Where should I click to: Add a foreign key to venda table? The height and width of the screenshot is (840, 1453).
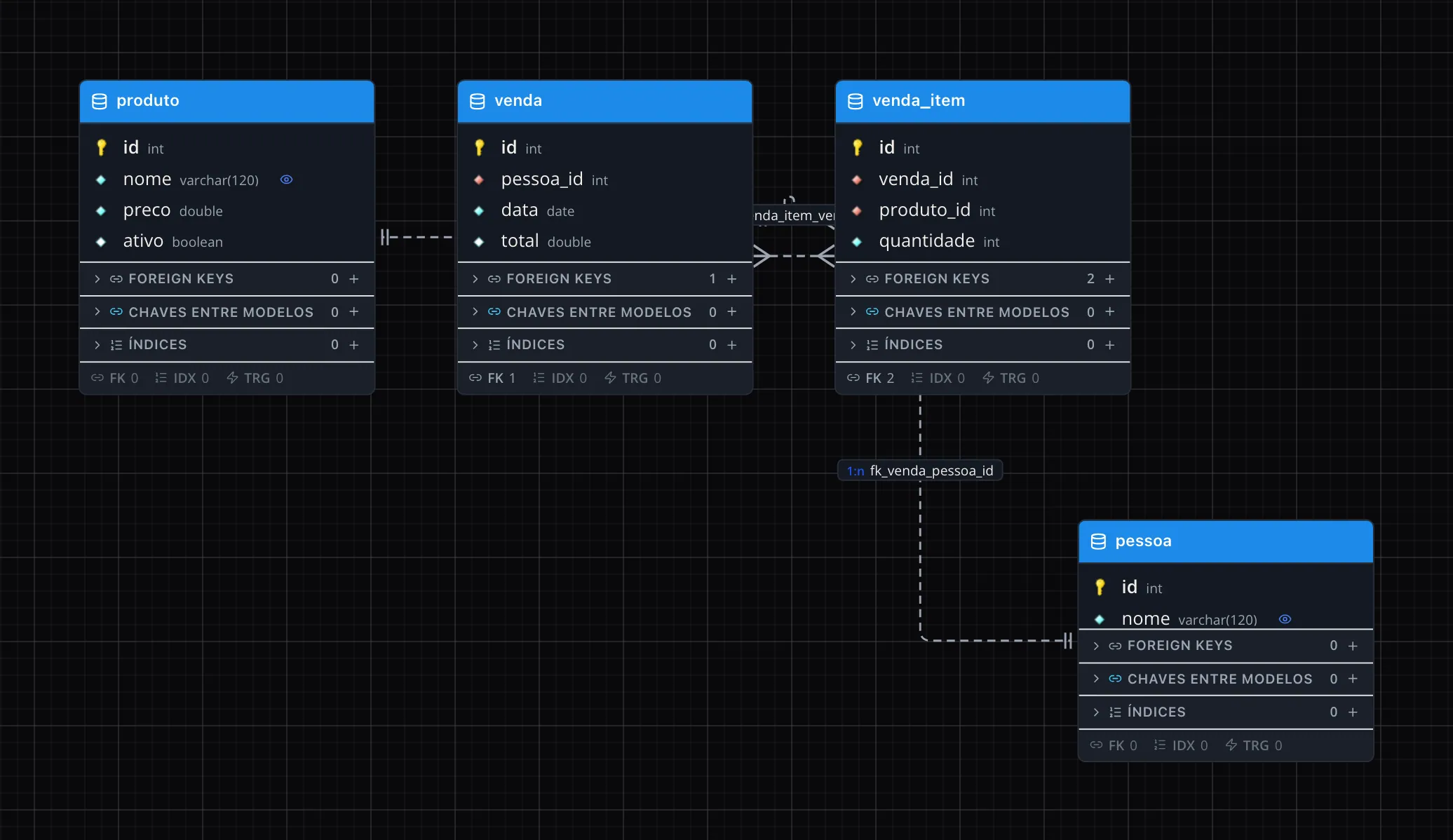(x=732, y=279)
